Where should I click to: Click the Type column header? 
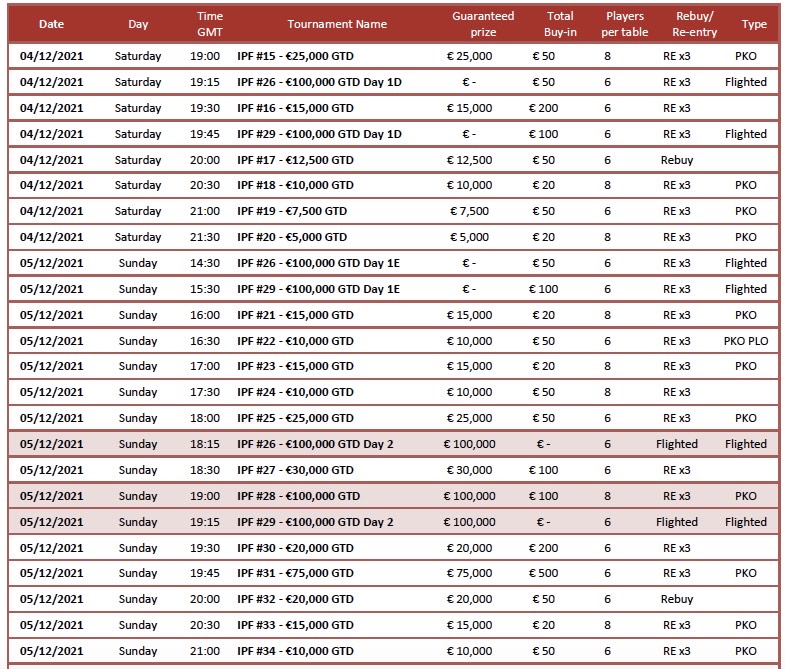754,24
